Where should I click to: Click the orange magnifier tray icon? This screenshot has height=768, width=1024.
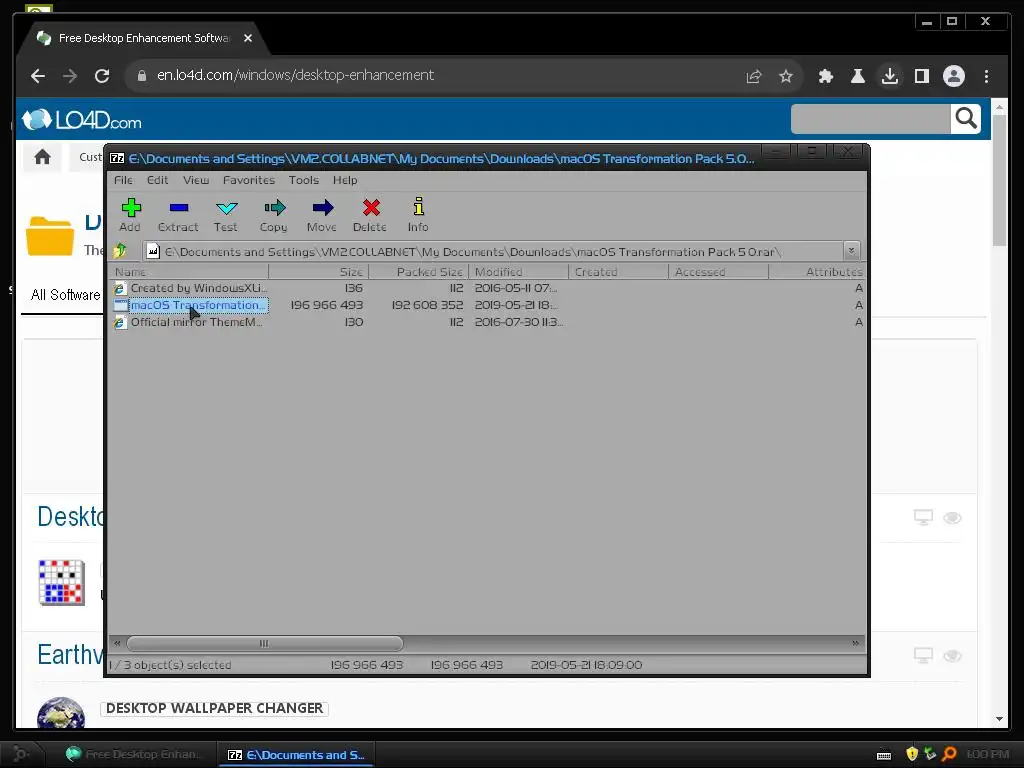tap(949, 754)
